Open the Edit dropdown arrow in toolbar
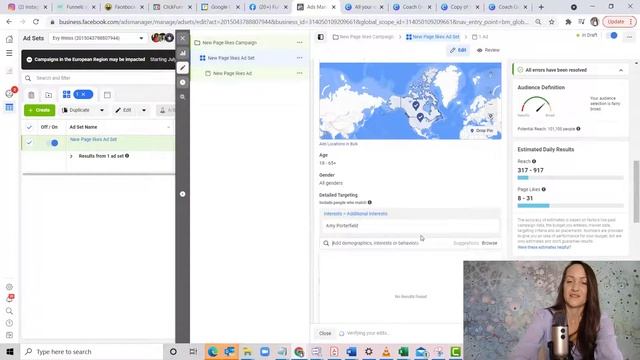This screenshot has width=640, height=360. pos(144,110)
